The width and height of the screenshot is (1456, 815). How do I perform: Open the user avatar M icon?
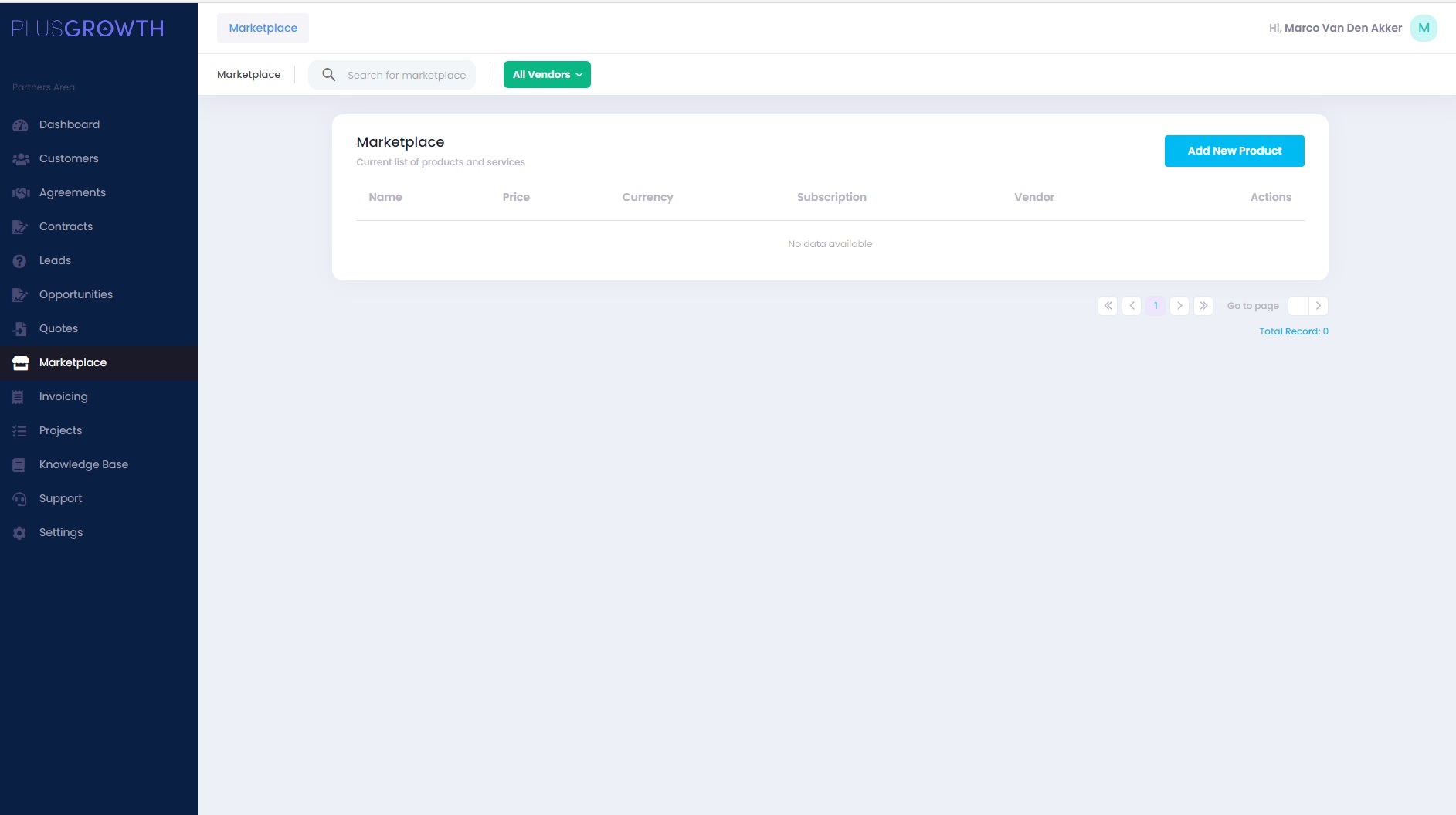click(x=1423, y=28)
